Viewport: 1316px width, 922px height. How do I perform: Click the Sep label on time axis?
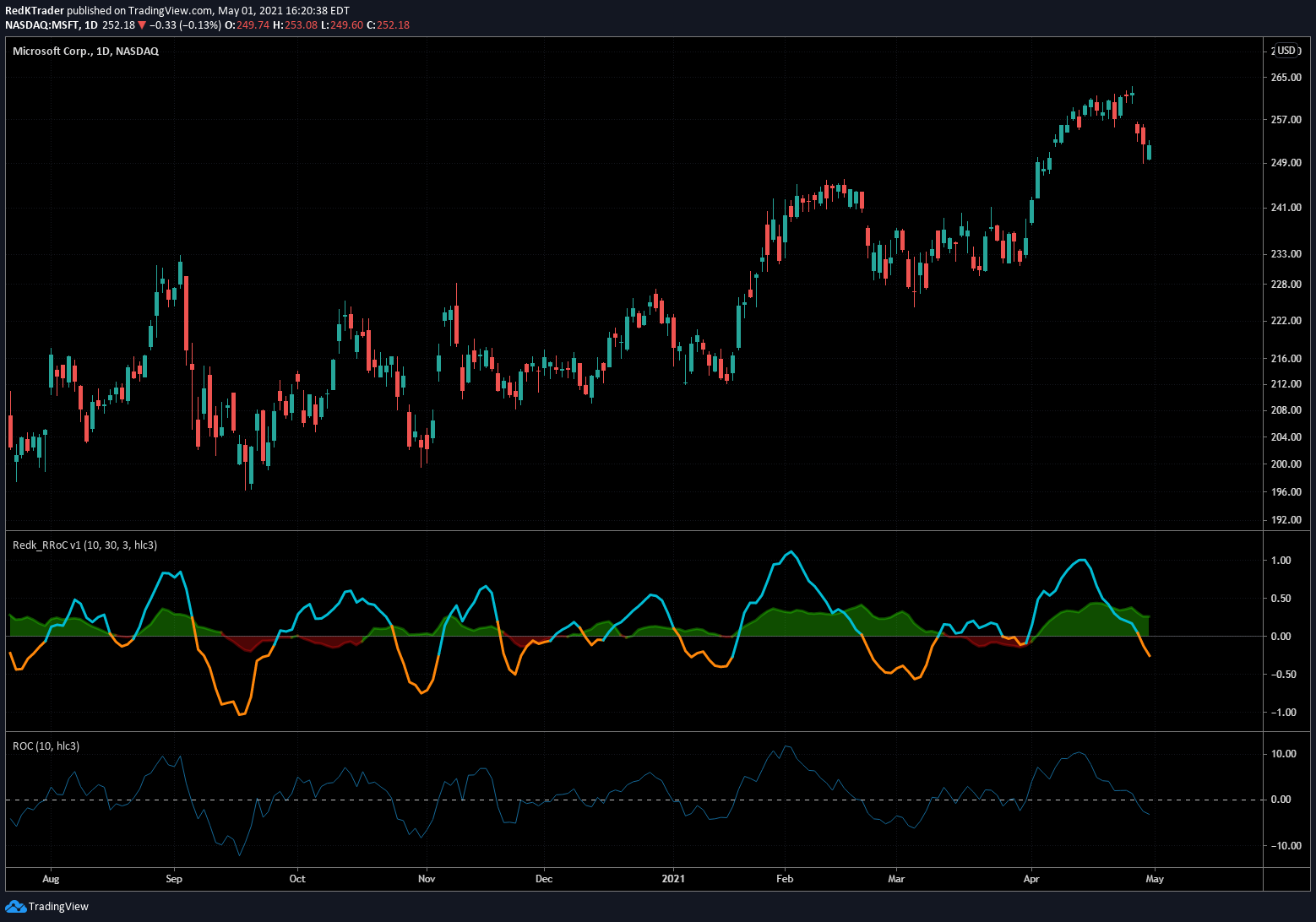pos(174,879)
